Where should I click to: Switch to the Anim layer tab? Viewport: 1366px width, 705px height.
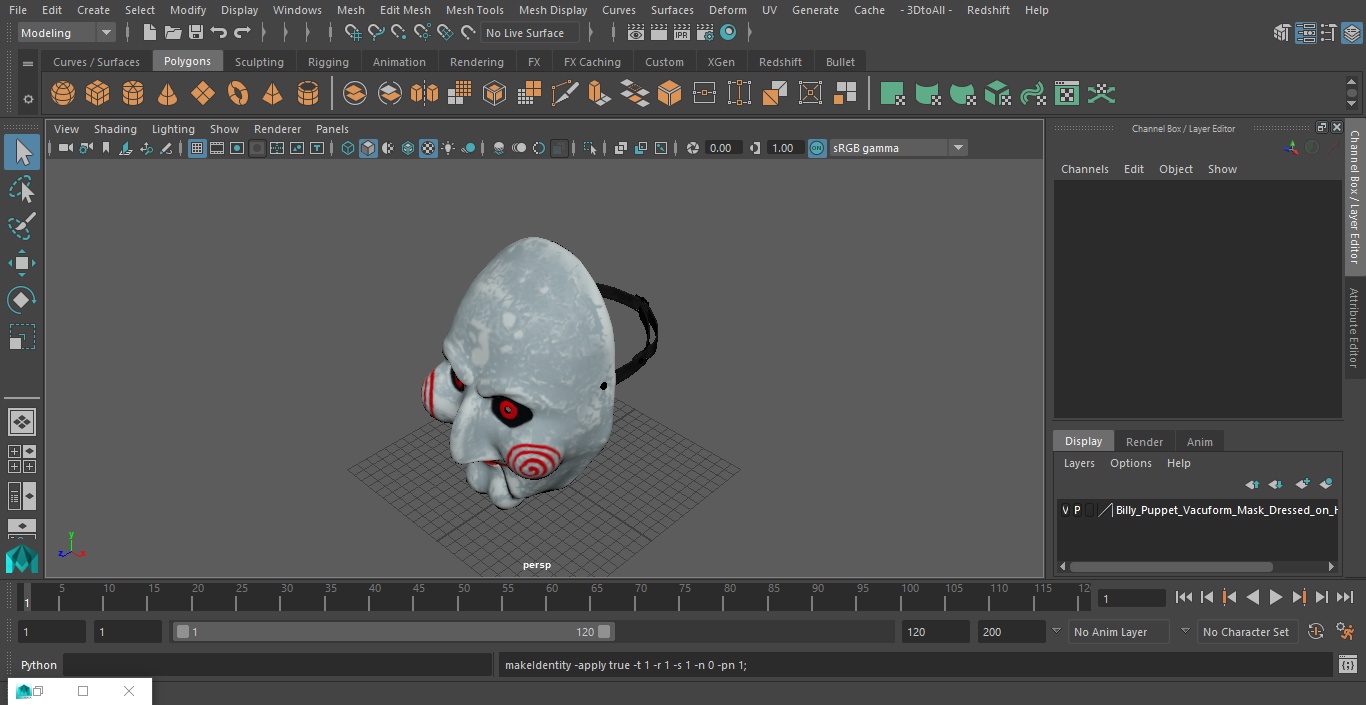click(x=1199, y=442)
